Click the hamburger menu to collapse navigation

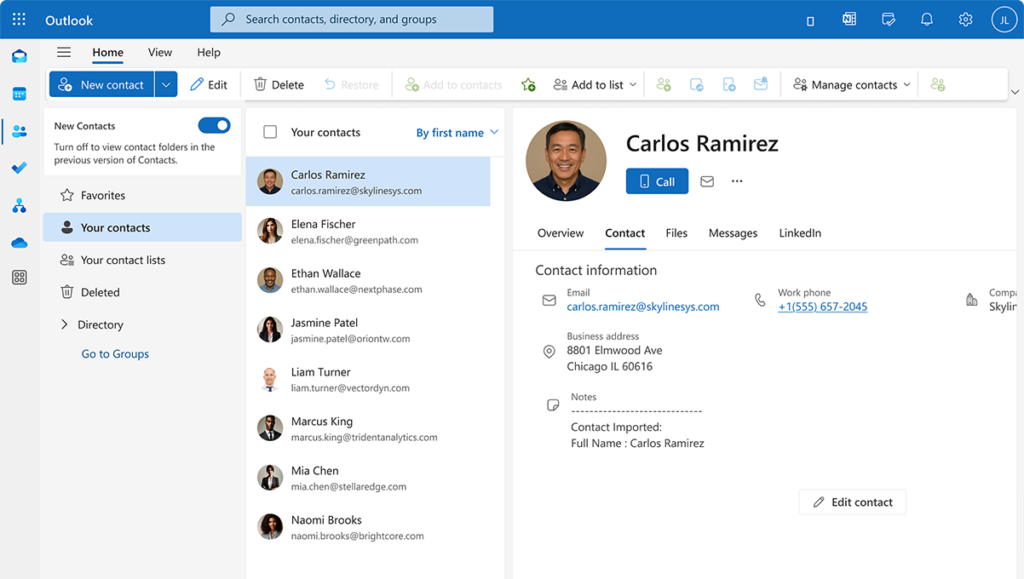[x=64, y=53]
